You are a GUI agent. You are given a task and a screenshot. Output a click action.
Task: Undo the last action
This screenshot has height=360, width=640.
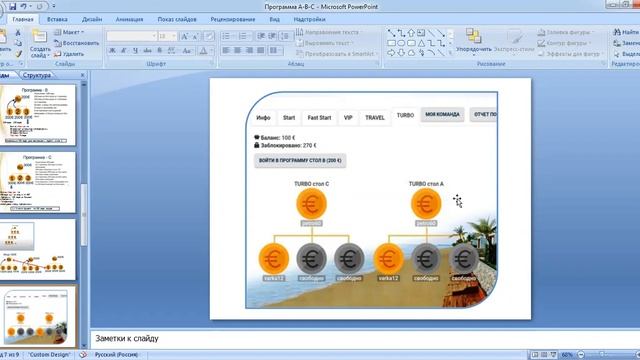[x=23, y=7]
